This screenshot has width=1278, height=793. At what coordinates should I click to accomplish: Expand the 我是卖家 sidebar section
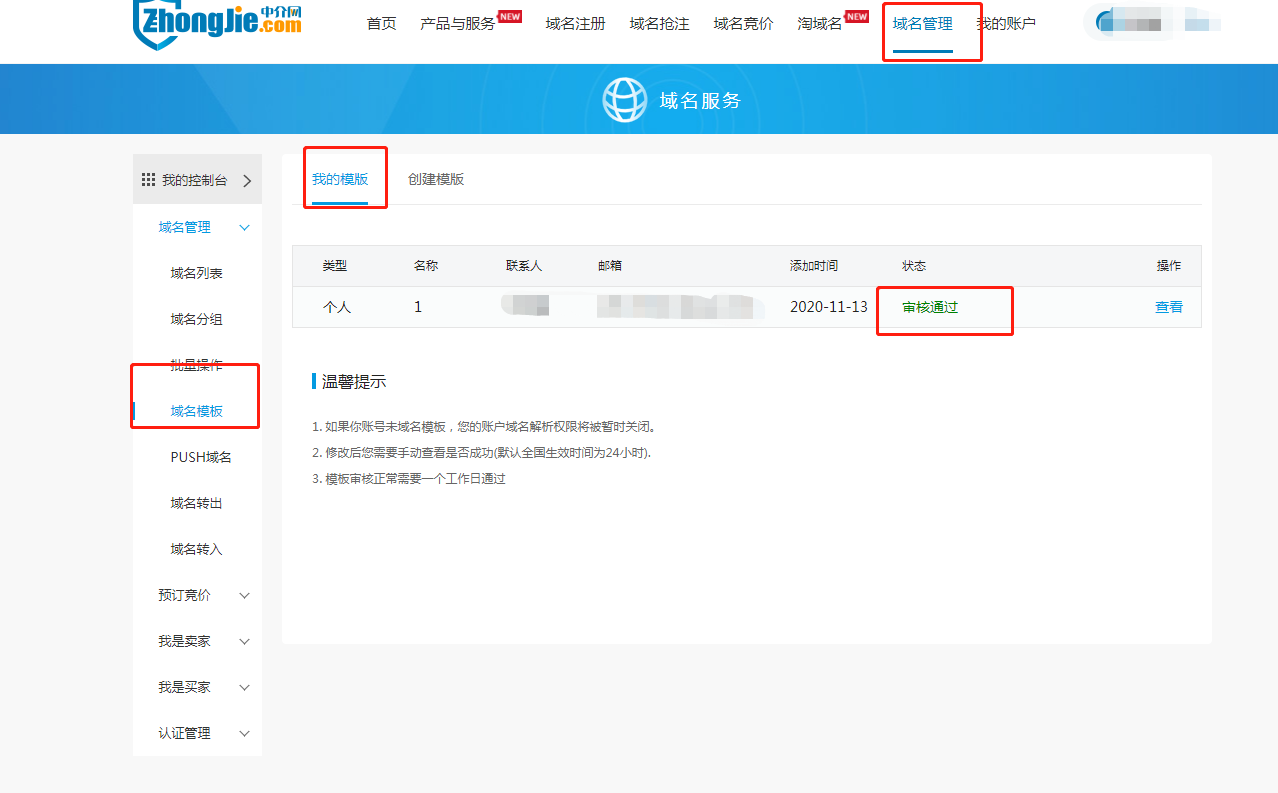pyautogui.click(x=245, y=642)
